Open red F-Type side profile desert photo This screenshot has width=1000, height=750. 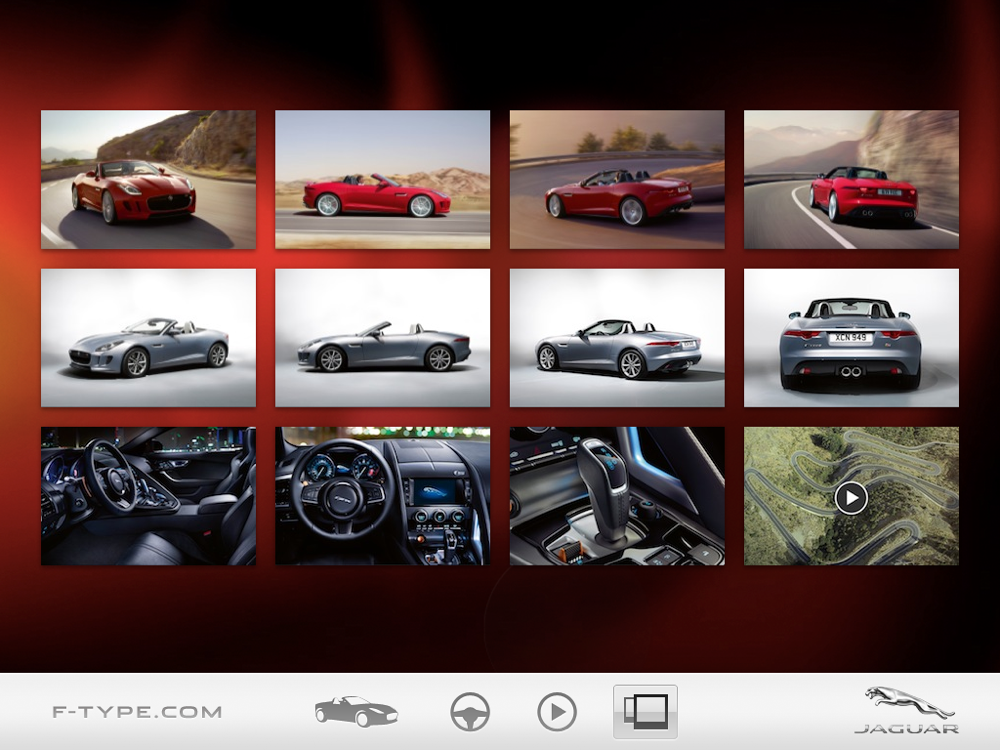pyautogui.click(x=383, y=180)
